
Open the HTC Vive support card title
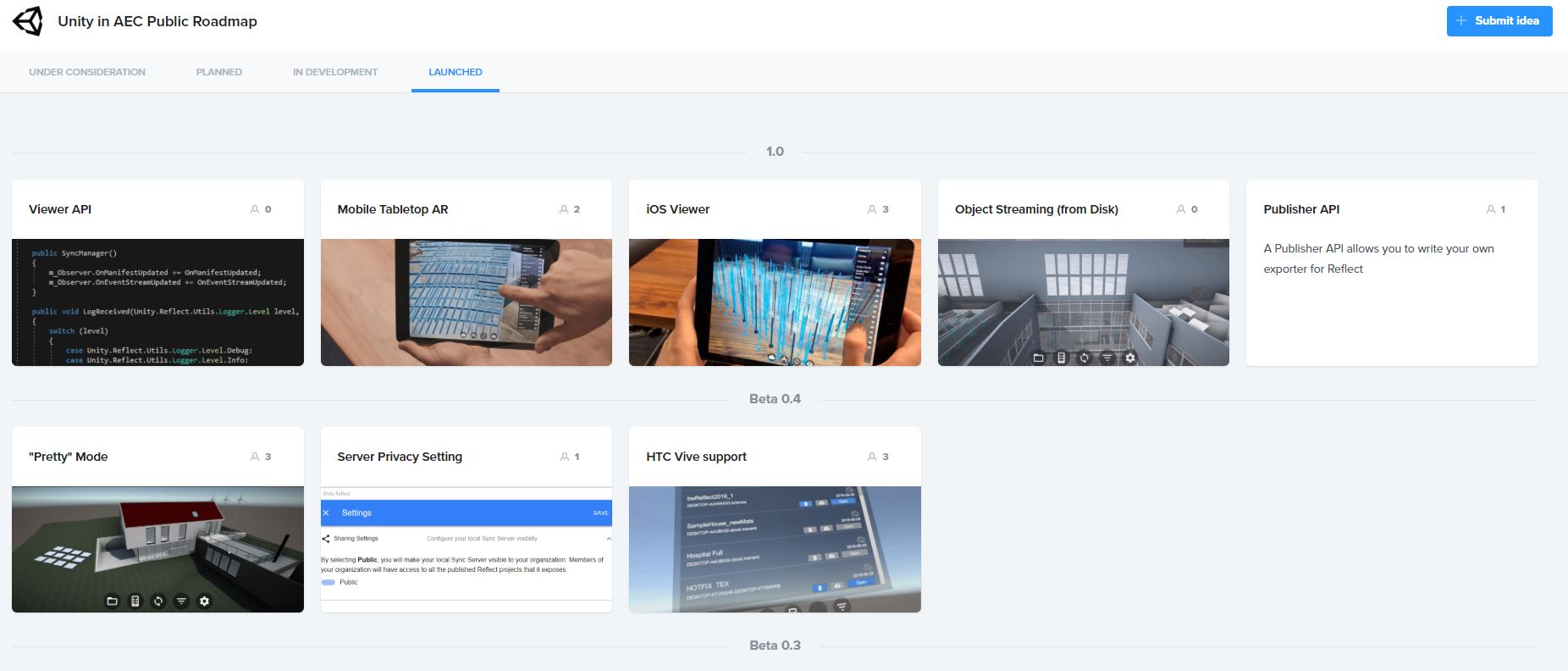tap(696, 457)
